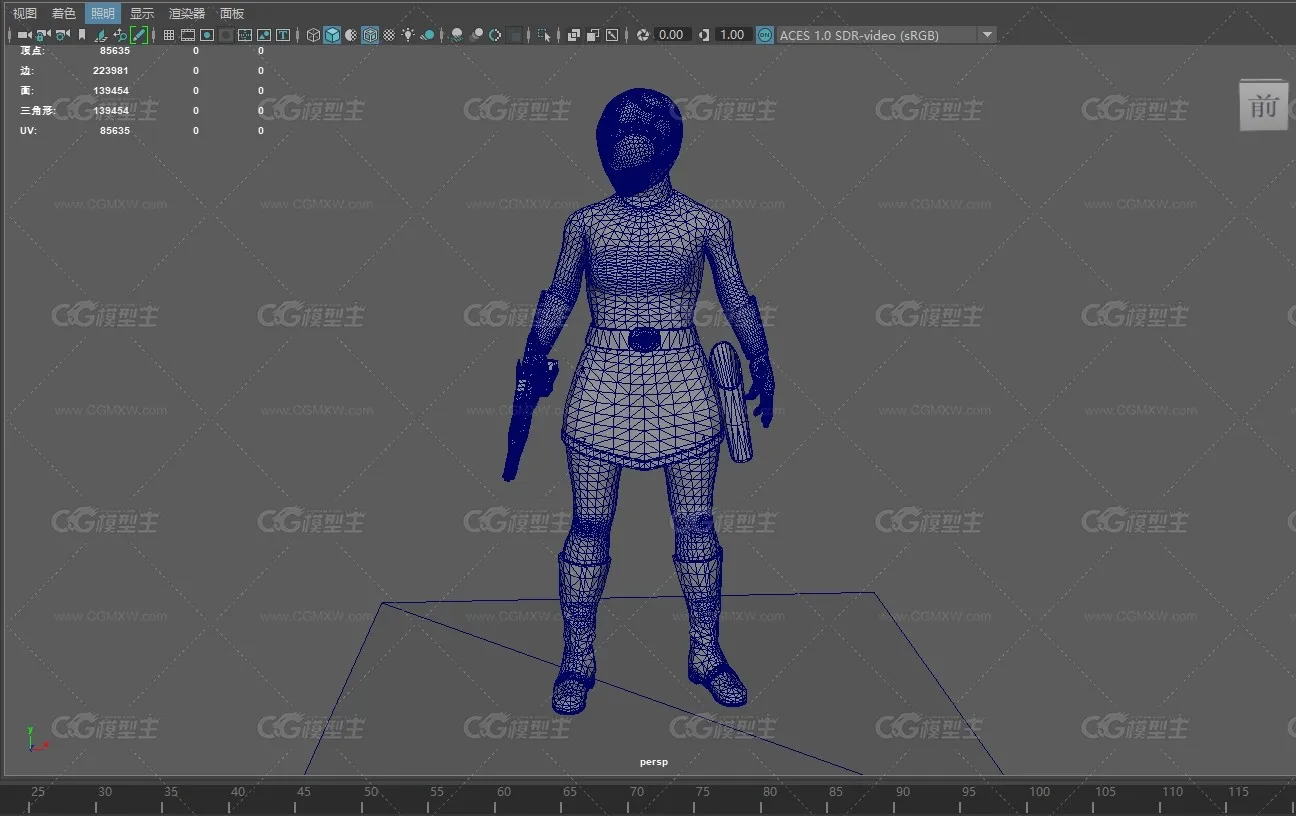Click the Select Camera icon

(24, 35)
